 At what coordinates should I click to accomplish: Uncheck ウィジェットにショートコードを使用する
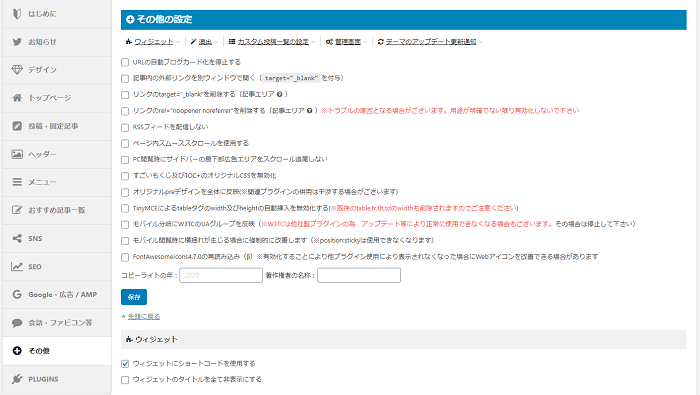point(125,364)
